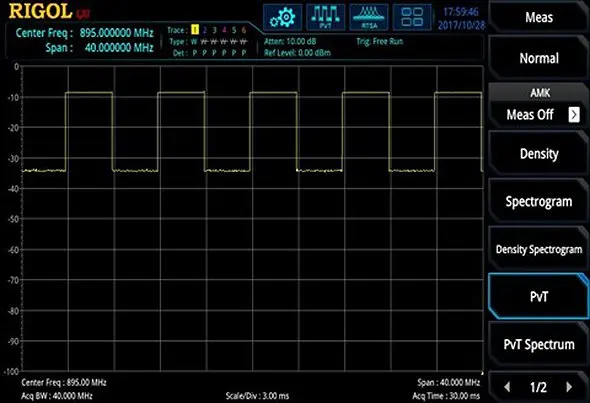The image size is (590, 403).
Task: Select the PvT Spectrum softkey
Action: [539, 344]
